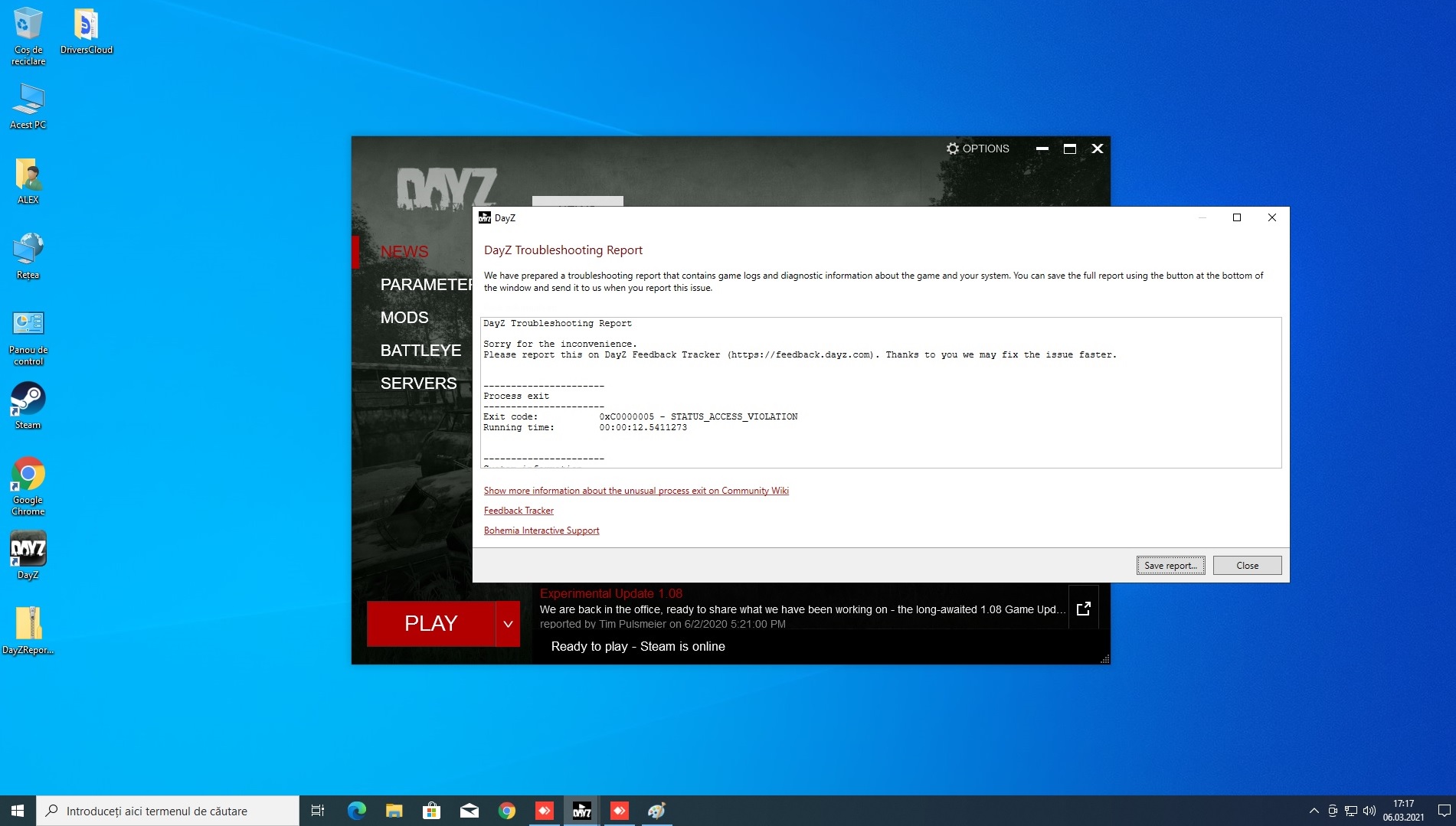The image size is (1456, 826).
Task: Launch Microsoft Edge from the taskbar
Action: click(356, 811)
